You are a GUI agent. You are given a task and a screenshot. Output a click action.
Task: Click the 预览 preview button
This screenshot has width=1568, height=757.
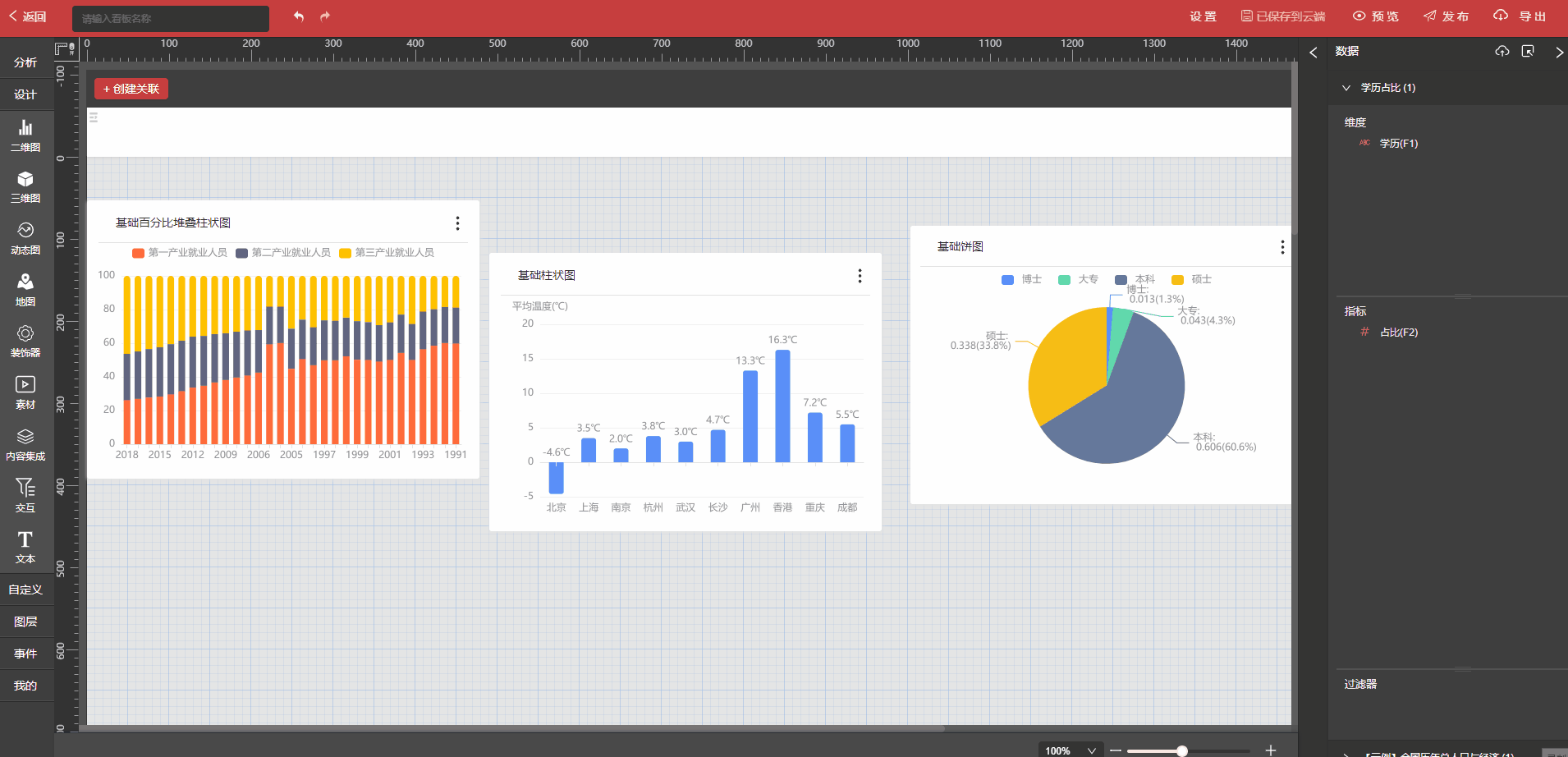click(1376, 16)
